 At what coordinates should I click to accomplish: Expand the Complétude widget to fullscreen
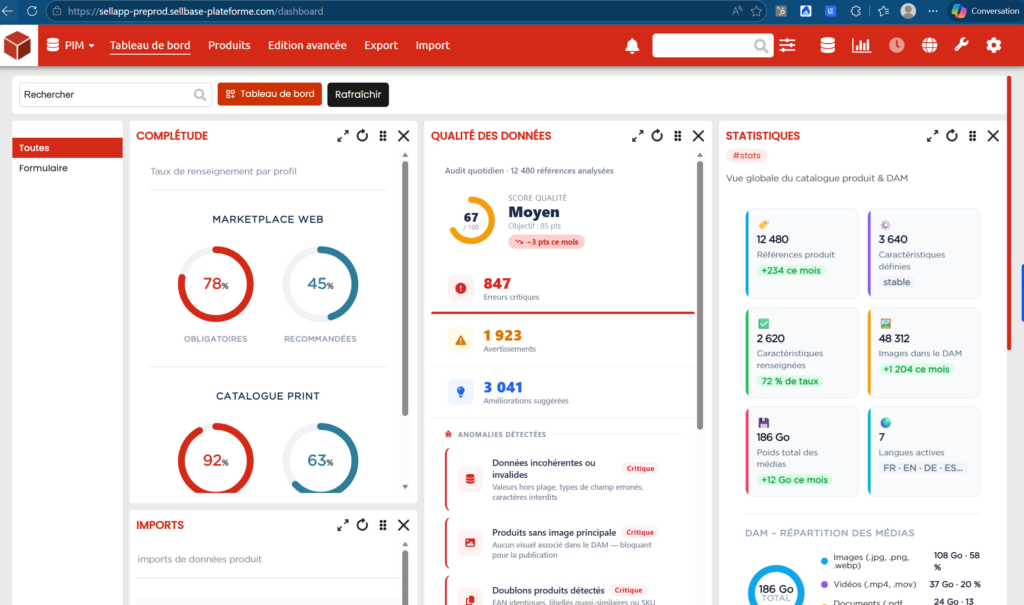(x=343, y=136)
